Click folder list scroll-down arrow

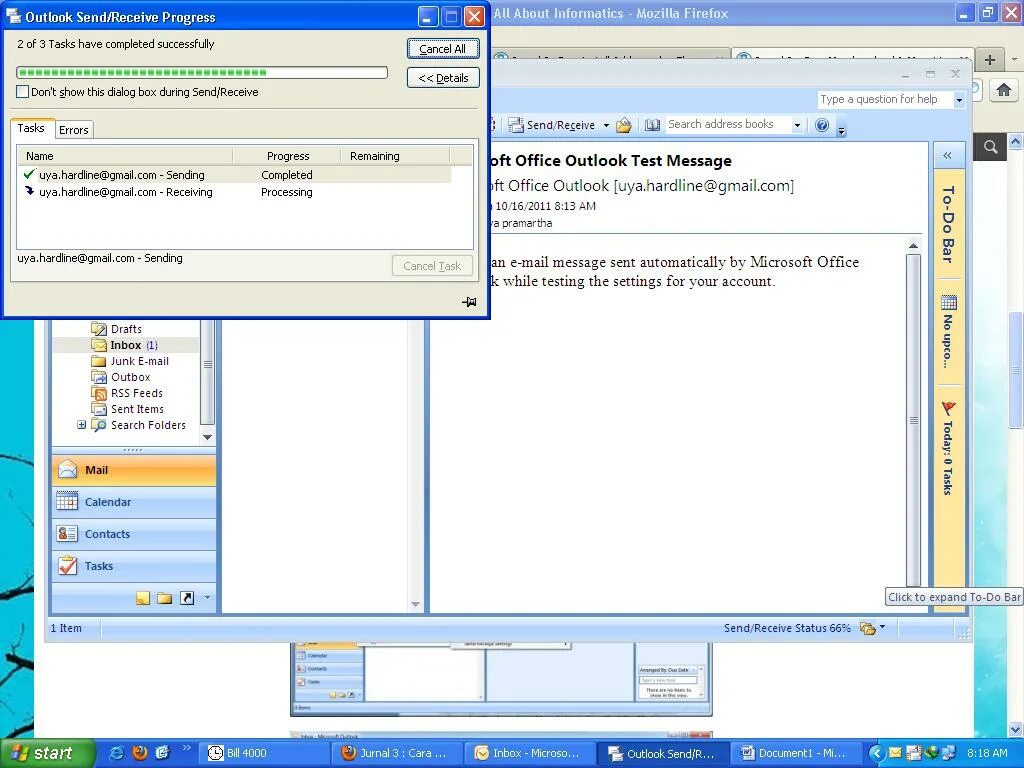208,437
